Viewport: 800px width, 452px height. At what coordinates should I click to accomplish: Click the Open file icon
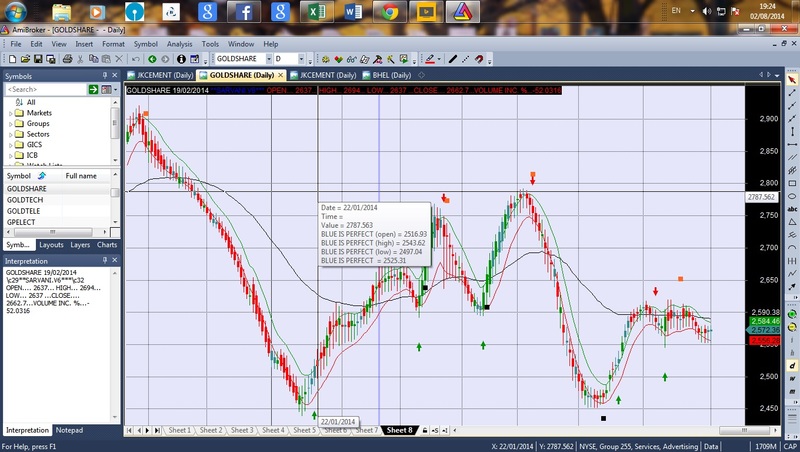pyautogui.click(x=26, y=59)
